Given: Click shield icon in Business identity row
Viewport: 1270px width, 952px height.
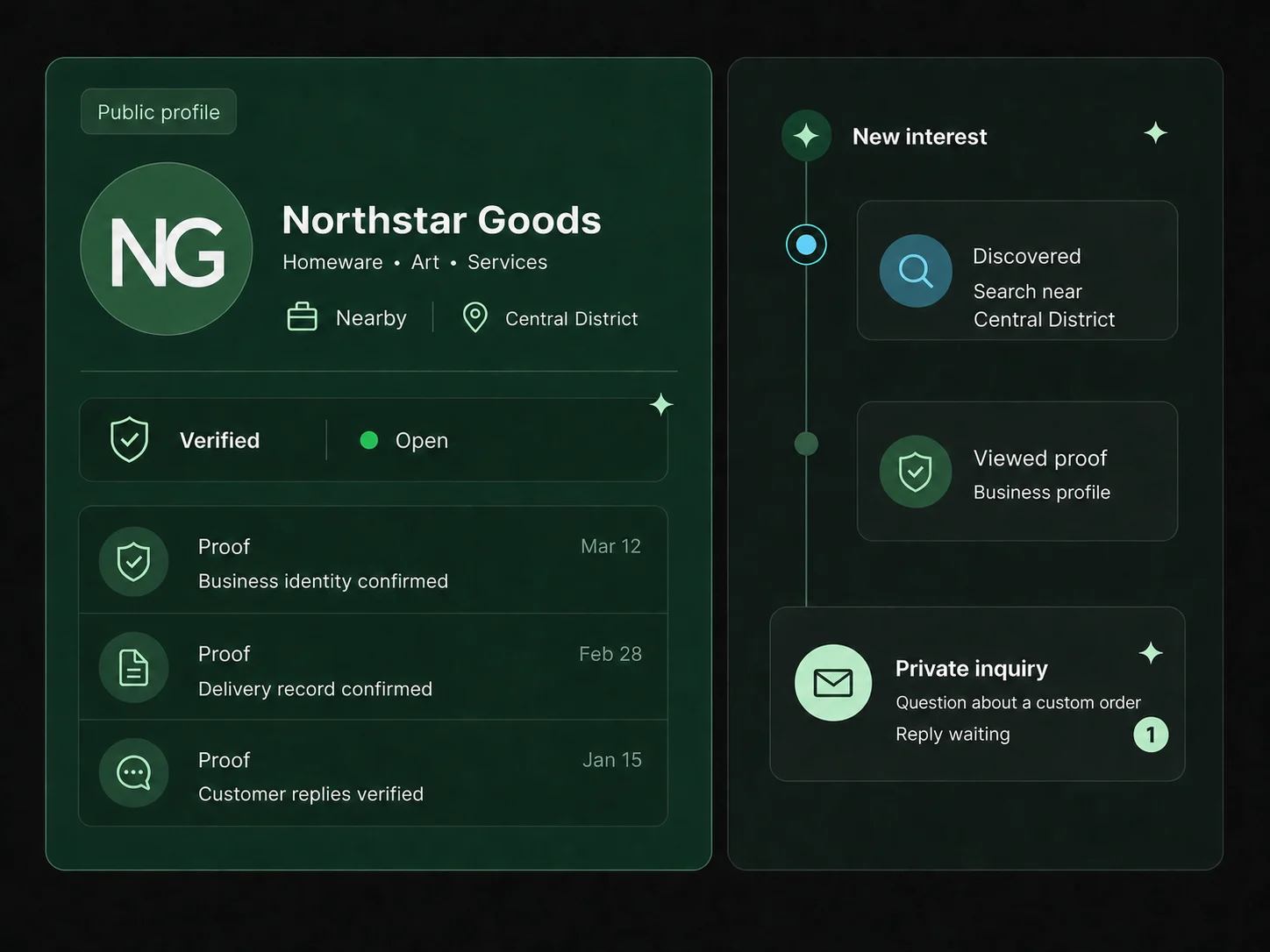Looking at the screenshot, I should (133, 562).
